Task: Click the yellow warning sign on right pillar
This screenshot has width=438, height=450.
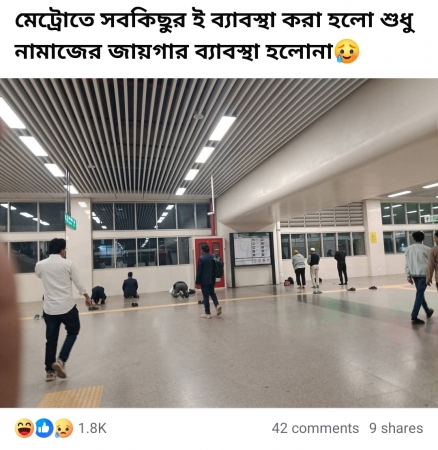Action: pos(373,237)
